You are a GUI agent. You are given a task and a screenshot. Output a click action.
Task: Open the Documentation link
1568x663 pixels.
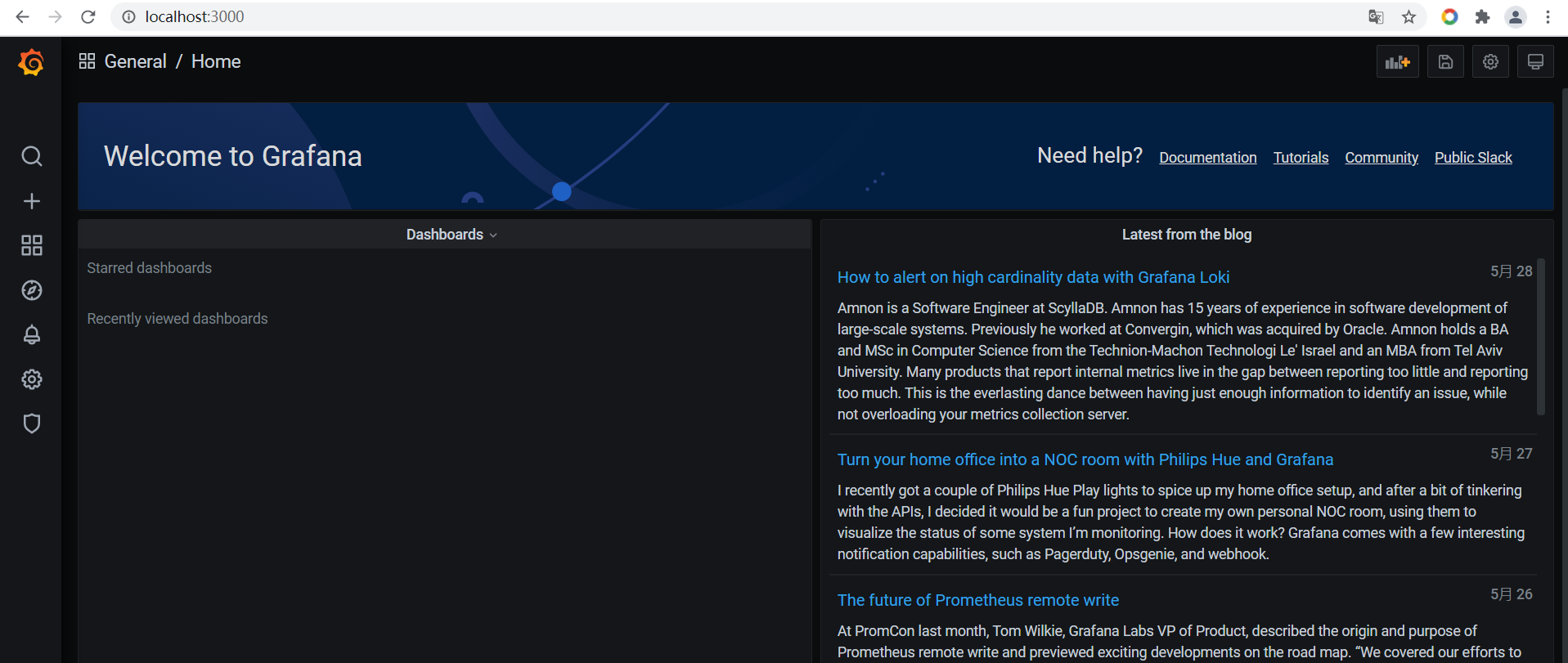tap(1207, 158)
